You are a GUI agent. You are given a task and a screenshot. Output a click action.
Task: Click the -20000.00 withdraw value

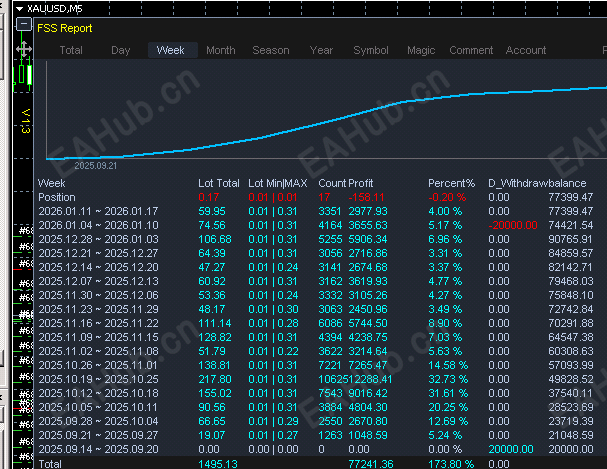click(513, 225)
